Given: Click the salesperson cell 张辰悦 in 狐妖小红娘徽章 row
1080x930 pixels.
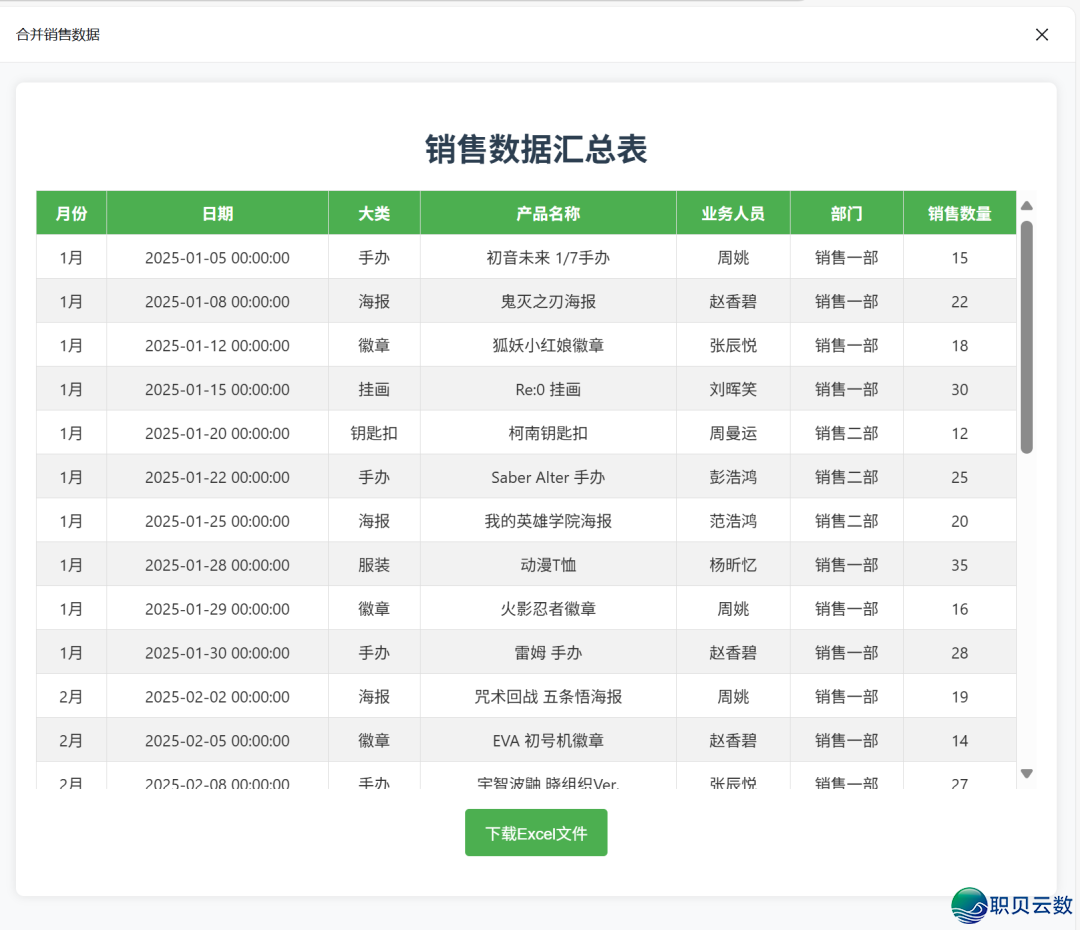Looking at the screenshot, I should click(733, 345).
